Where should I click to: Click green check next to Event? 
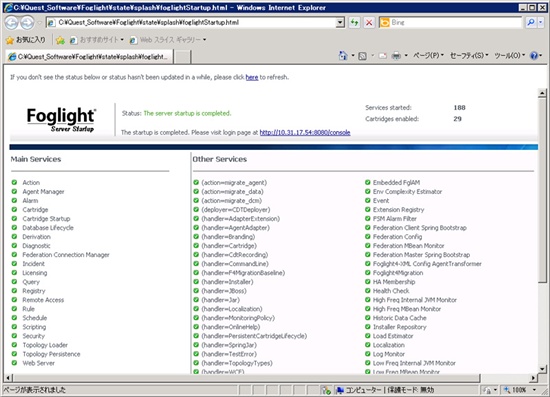[368, 201]
